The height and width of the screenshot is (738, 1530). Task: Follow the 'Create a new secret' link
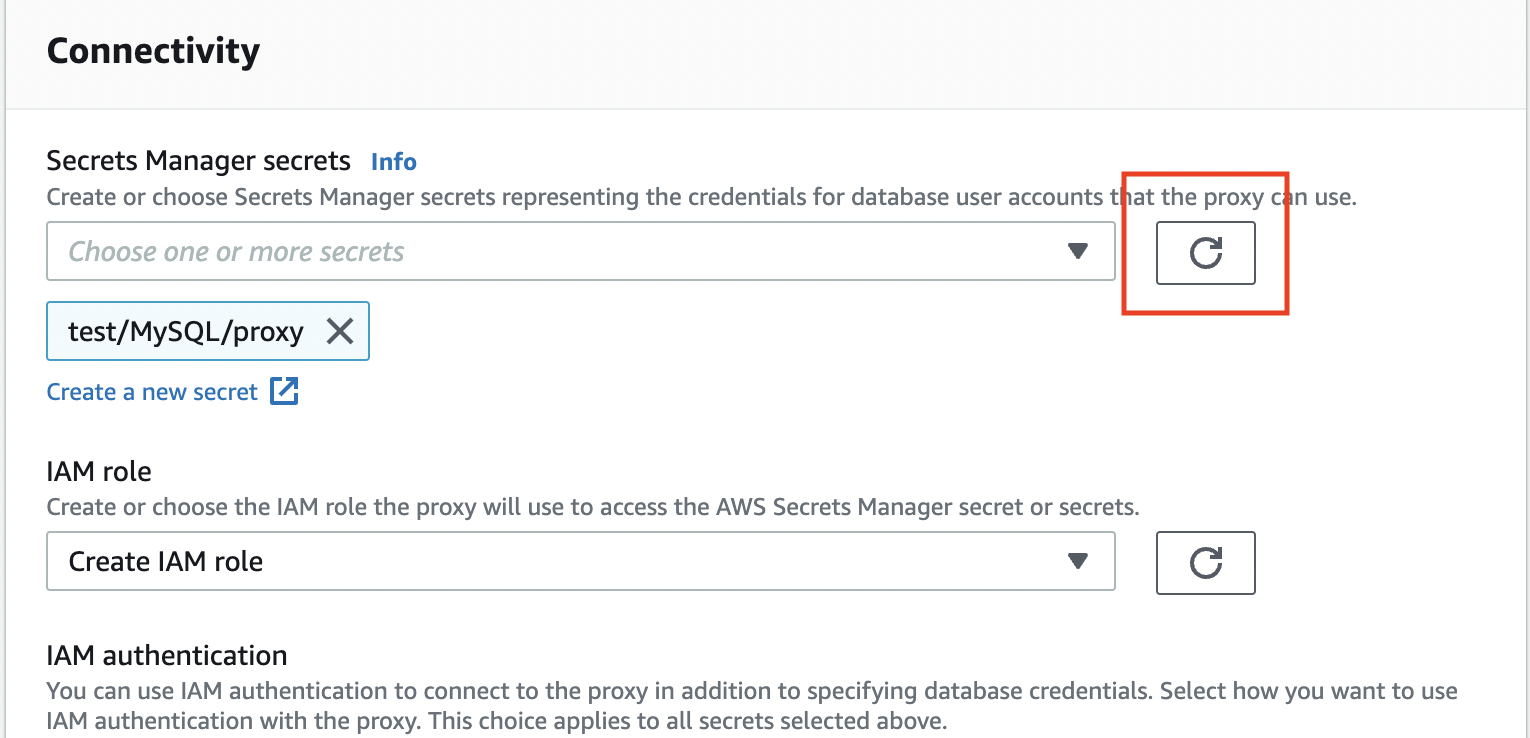(x=152, y=392)
